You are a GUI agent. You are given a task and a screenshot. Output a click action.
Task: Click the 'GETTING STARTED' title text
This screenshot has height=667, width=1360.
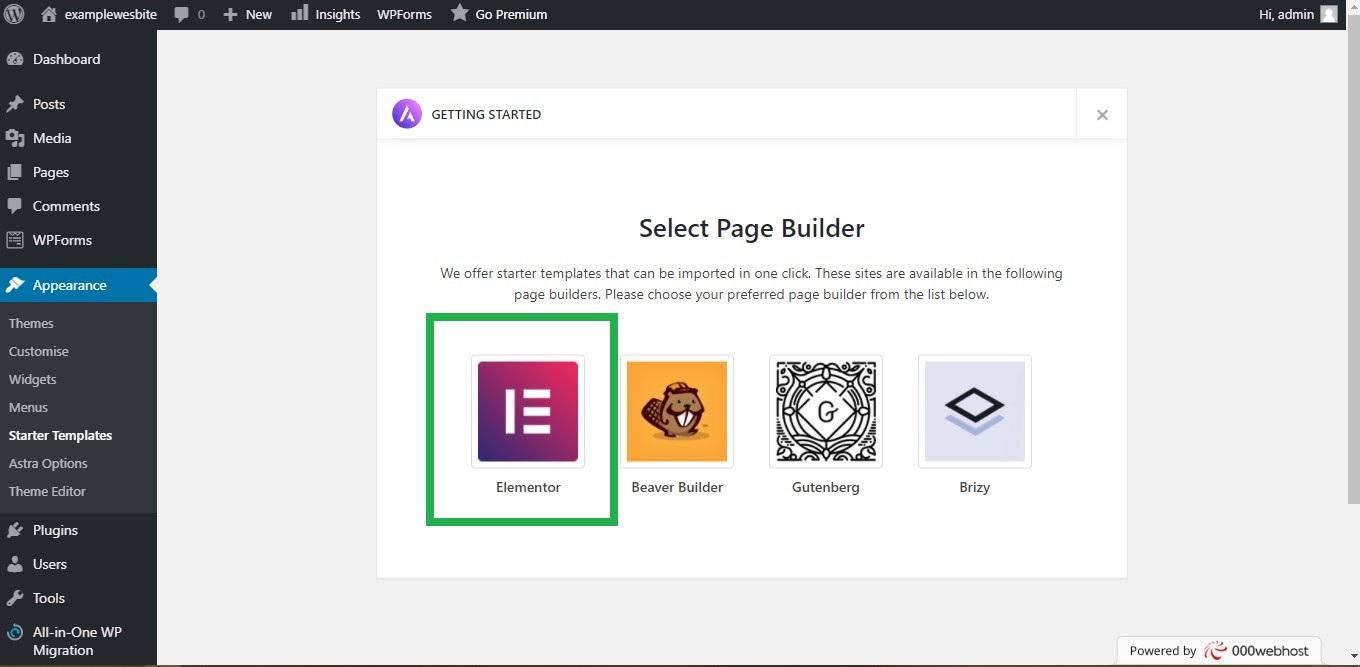click(x=486, y=114)
